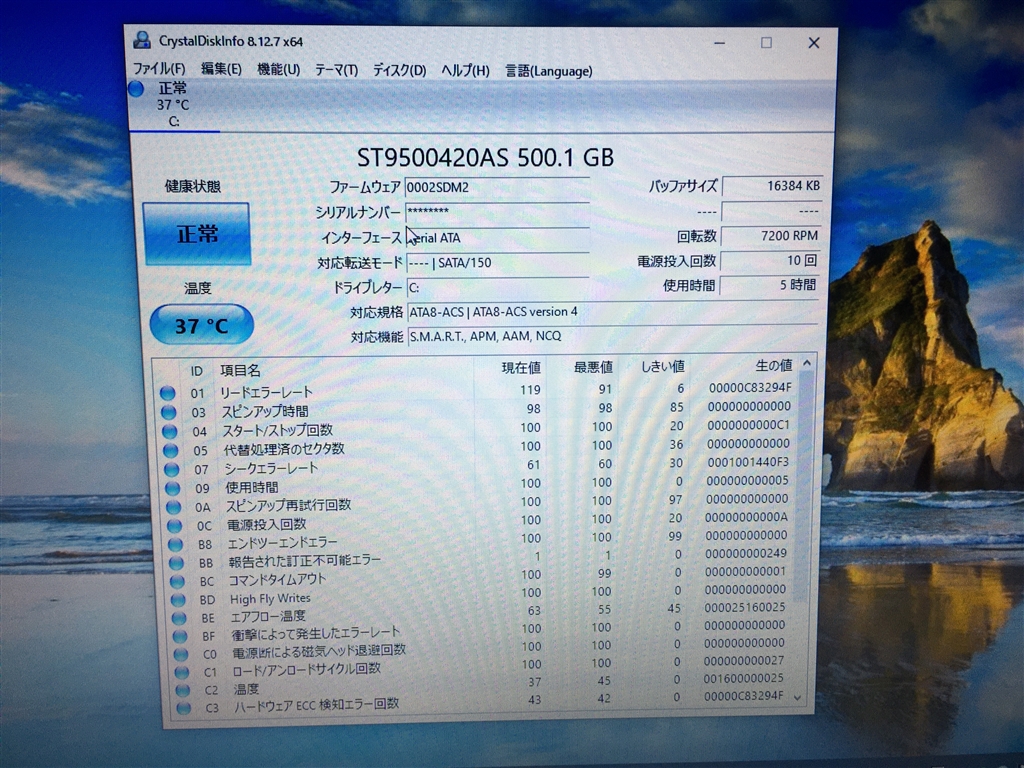Open the テーマ(T) menu

click(336, 70)
